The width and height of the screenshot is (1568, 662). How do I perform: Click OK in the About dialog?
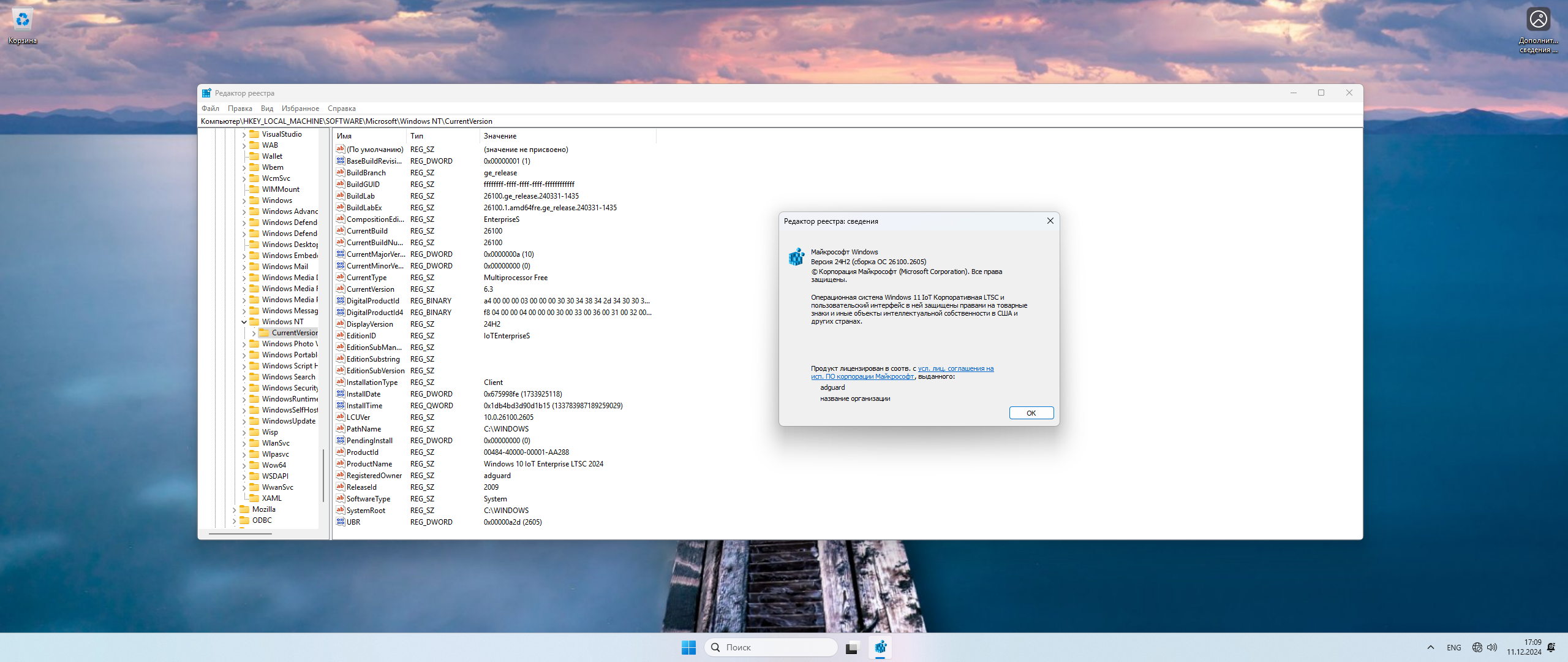click(x=1031, y=413)
